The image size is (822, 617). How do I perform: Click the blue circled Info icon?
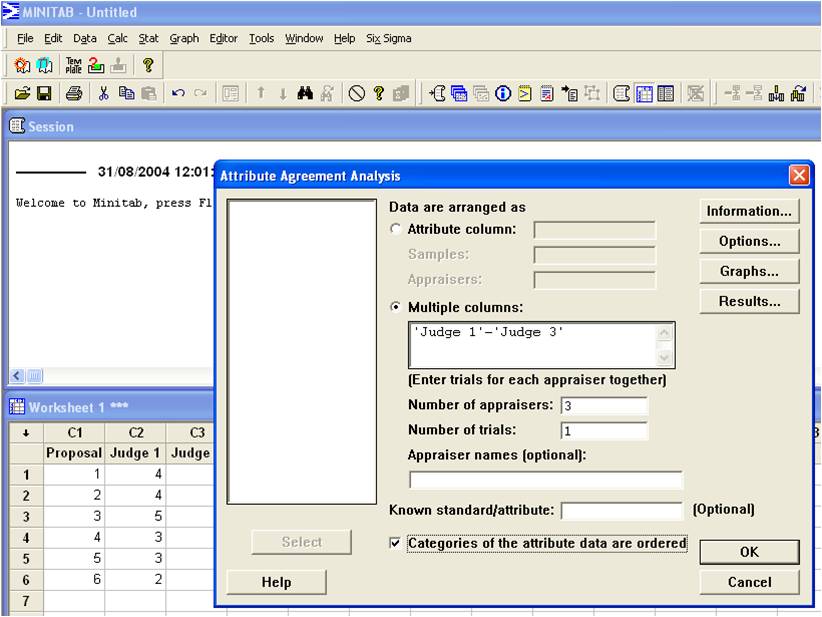(503, 94)
